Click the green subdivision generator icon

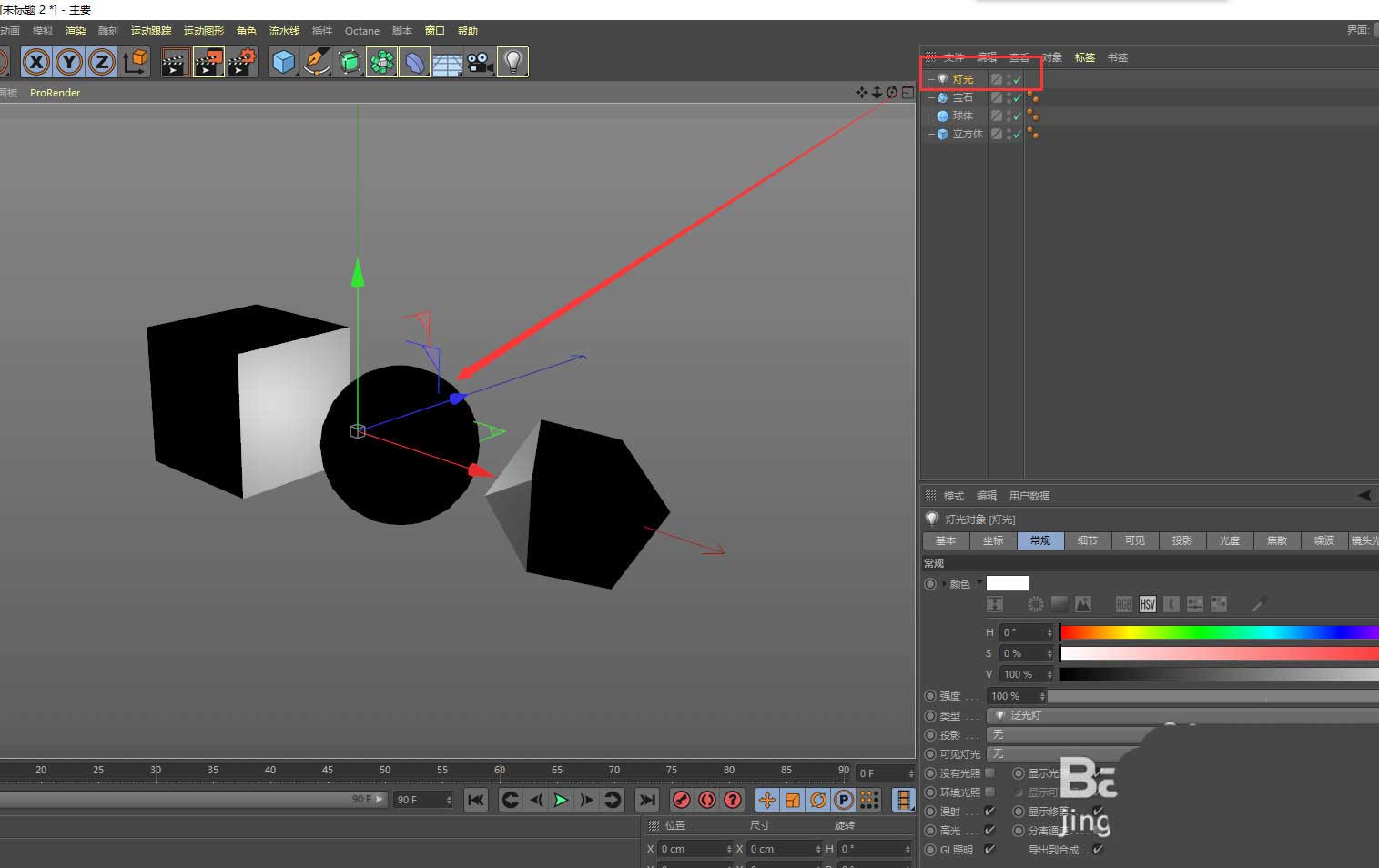tap(350, 62)
